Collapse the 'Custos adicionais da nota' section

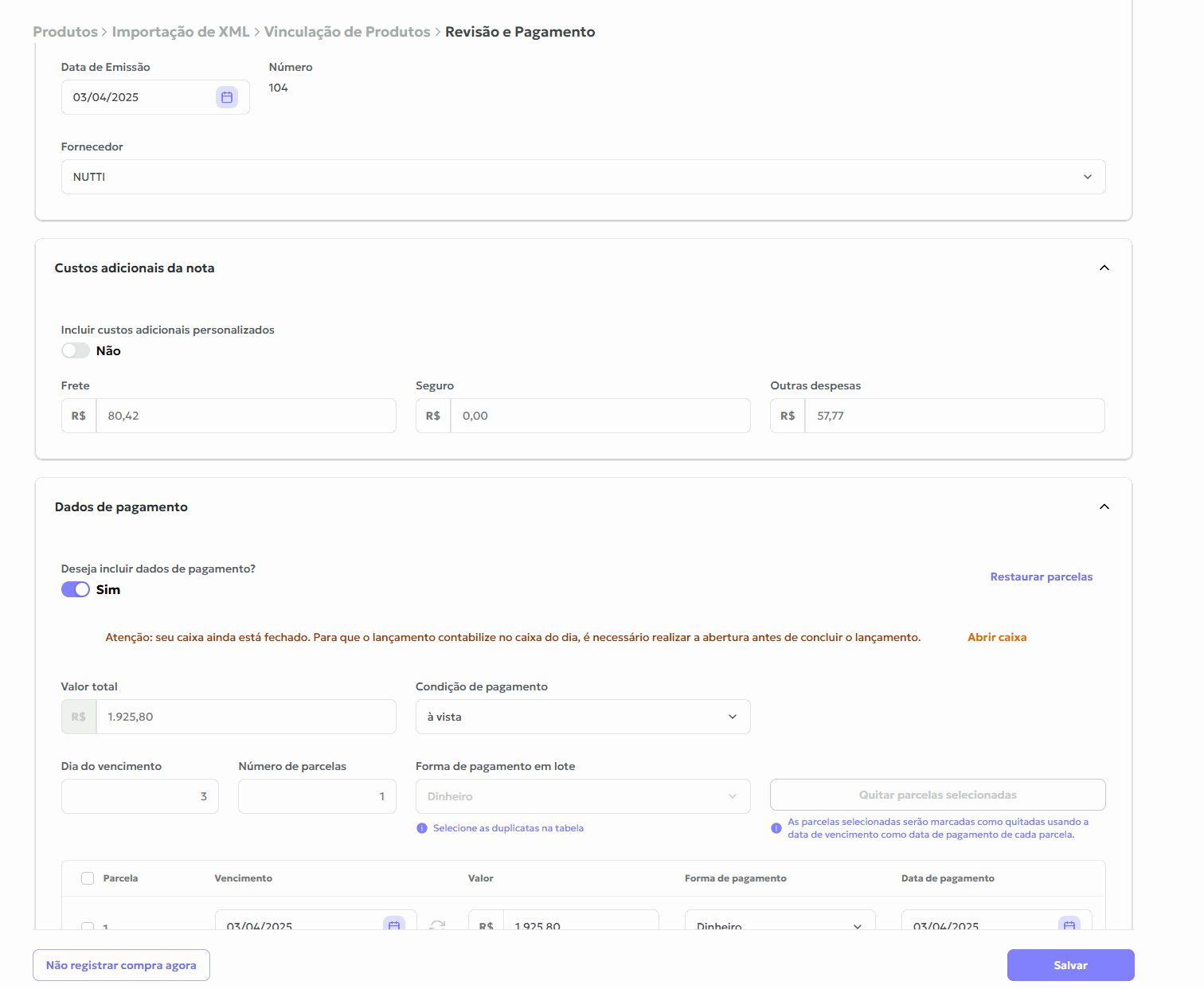[x=1104, y=268]
